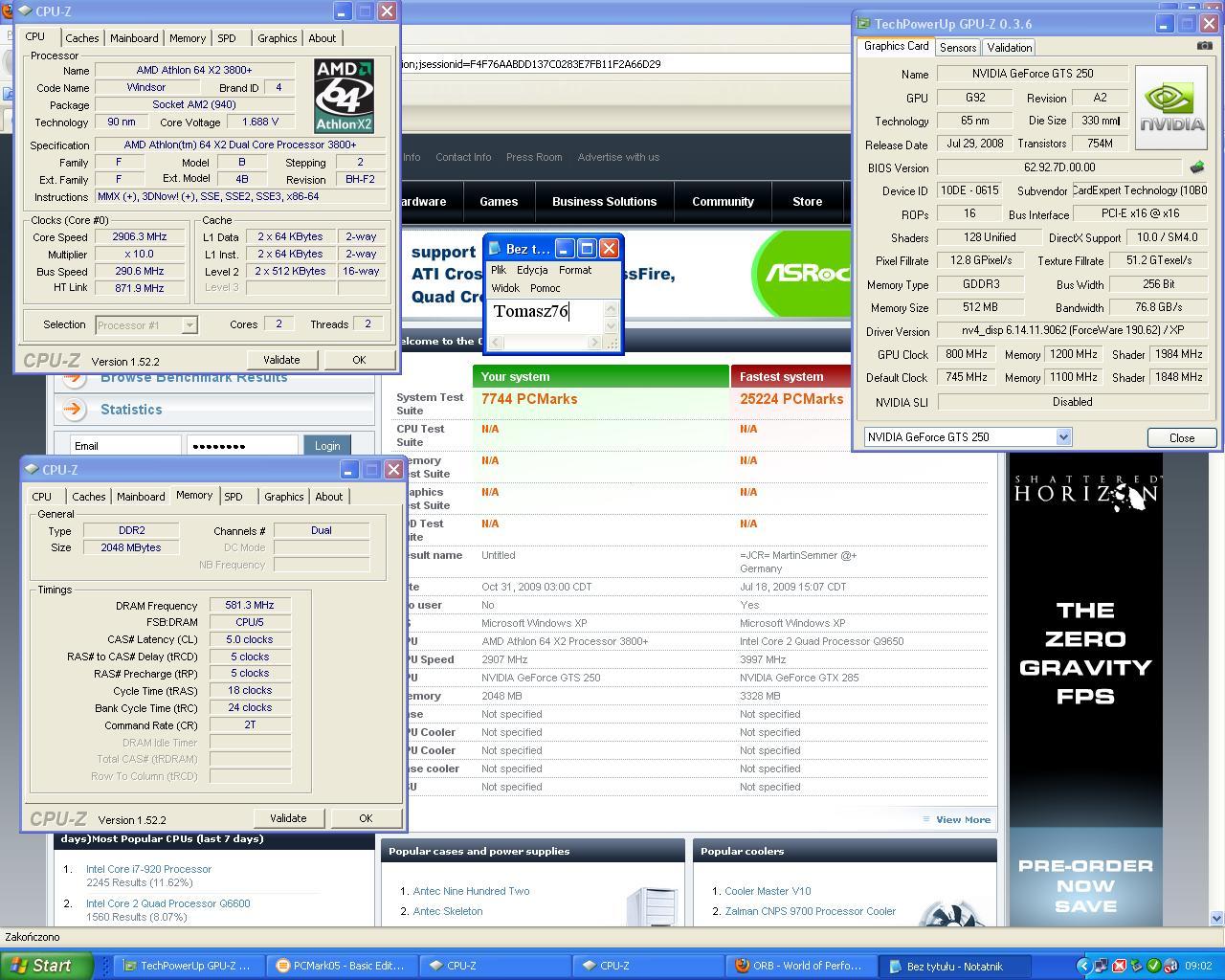Open the Start menu
Screen dimensions: 1225x980
click(x=46, y=966)
